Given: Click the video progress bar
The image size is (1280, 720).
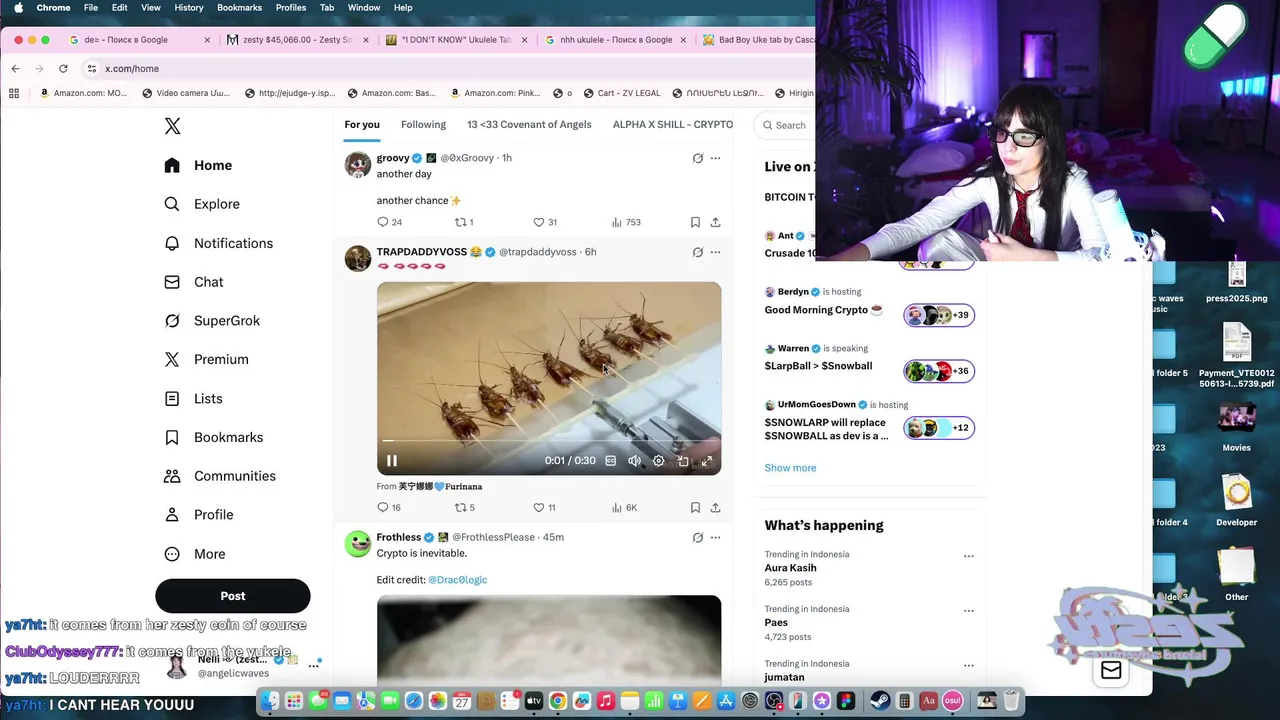Looking at the screenshot, I should click(548, 440).
